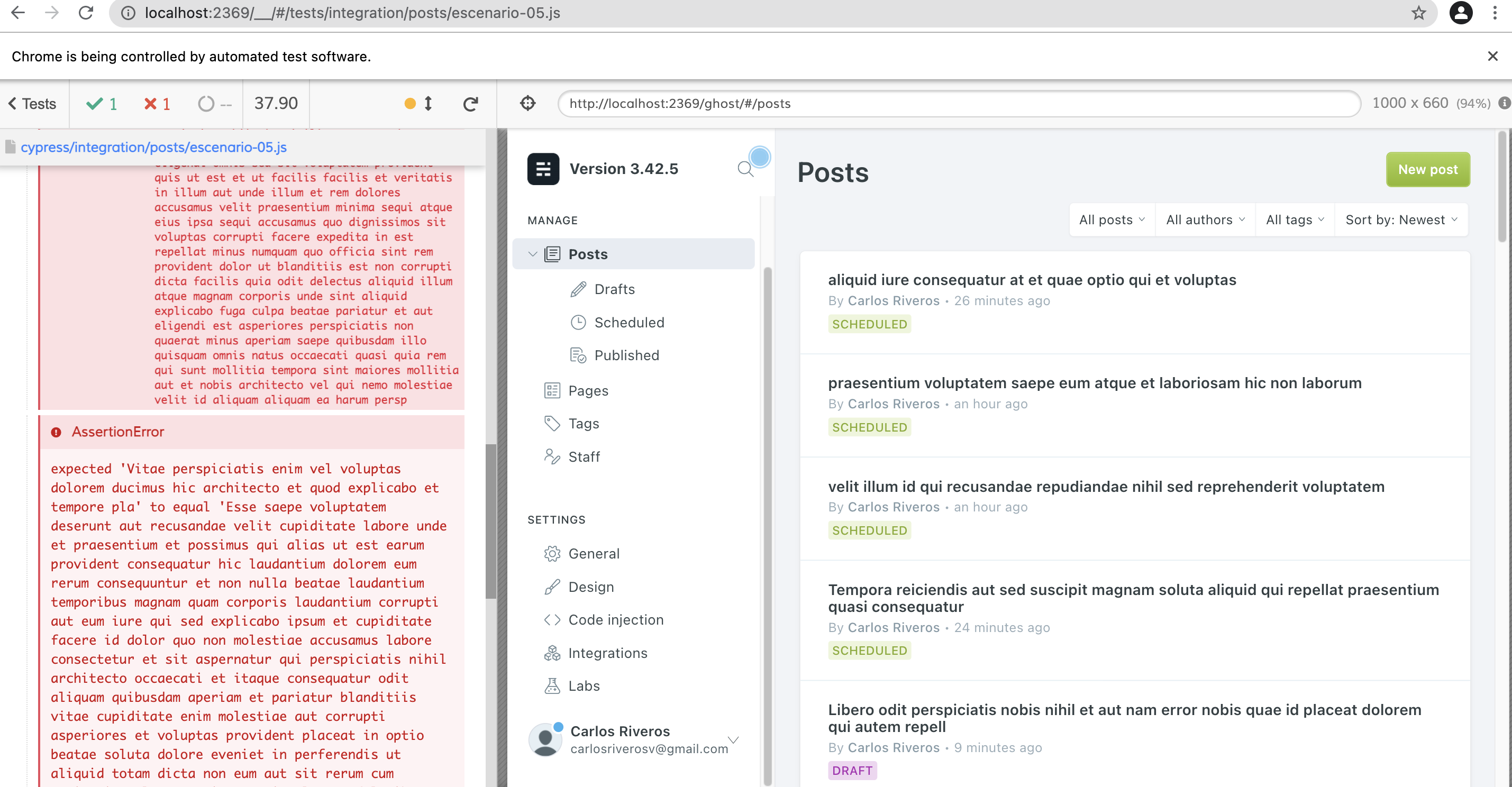Expand the Carlos Riveros user menu
Viewport: 1512px width, 787px height.
733,739
